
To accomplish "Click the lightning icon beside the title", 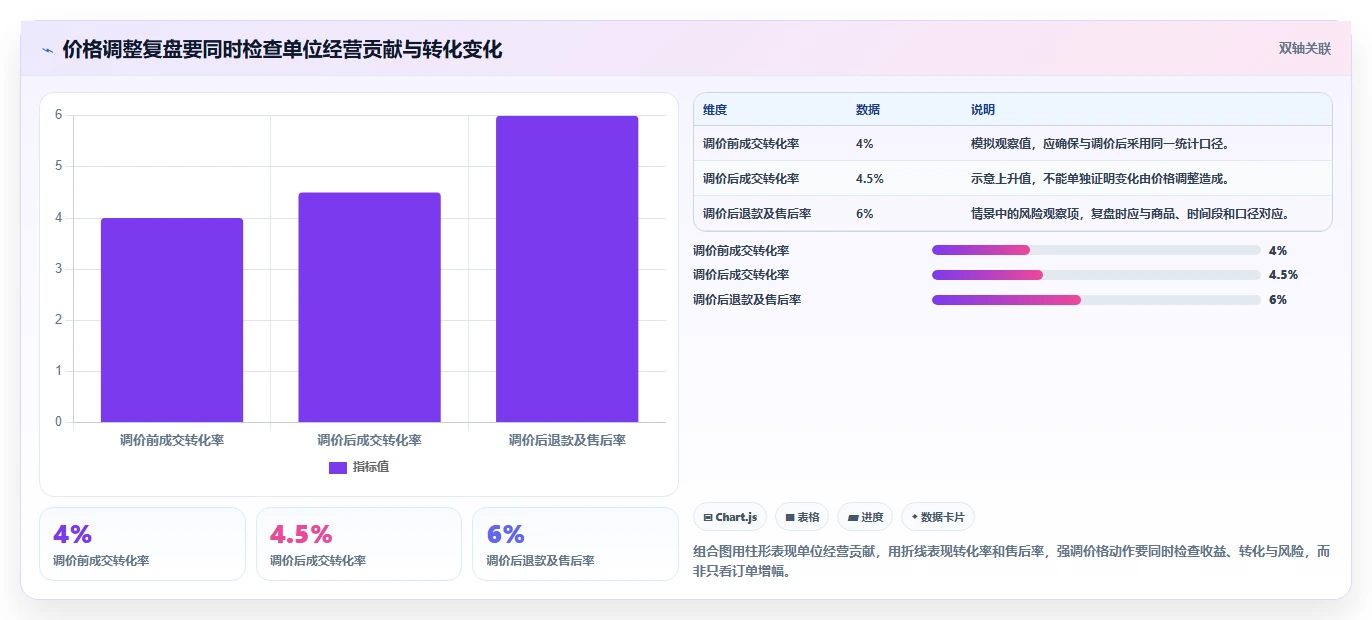I will [x=47, y=50].
